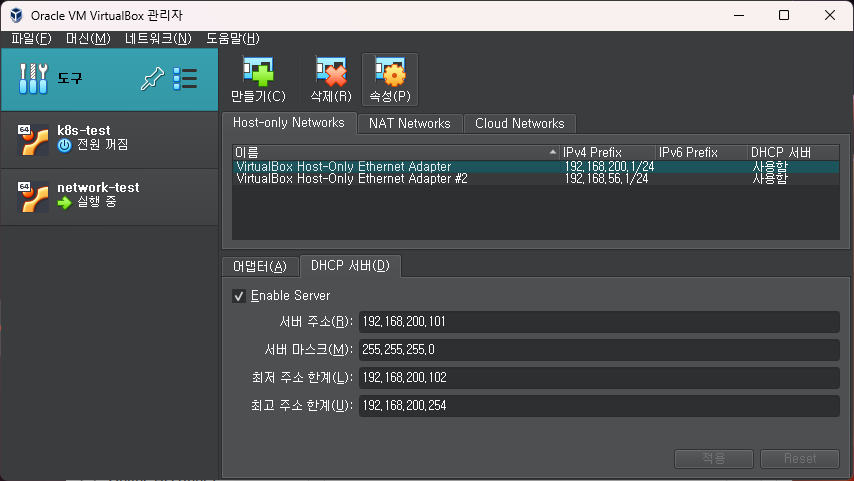854x481 pixels.
Task: Click the powered-off status icon of k8s-test
Action: coord(64,145)
